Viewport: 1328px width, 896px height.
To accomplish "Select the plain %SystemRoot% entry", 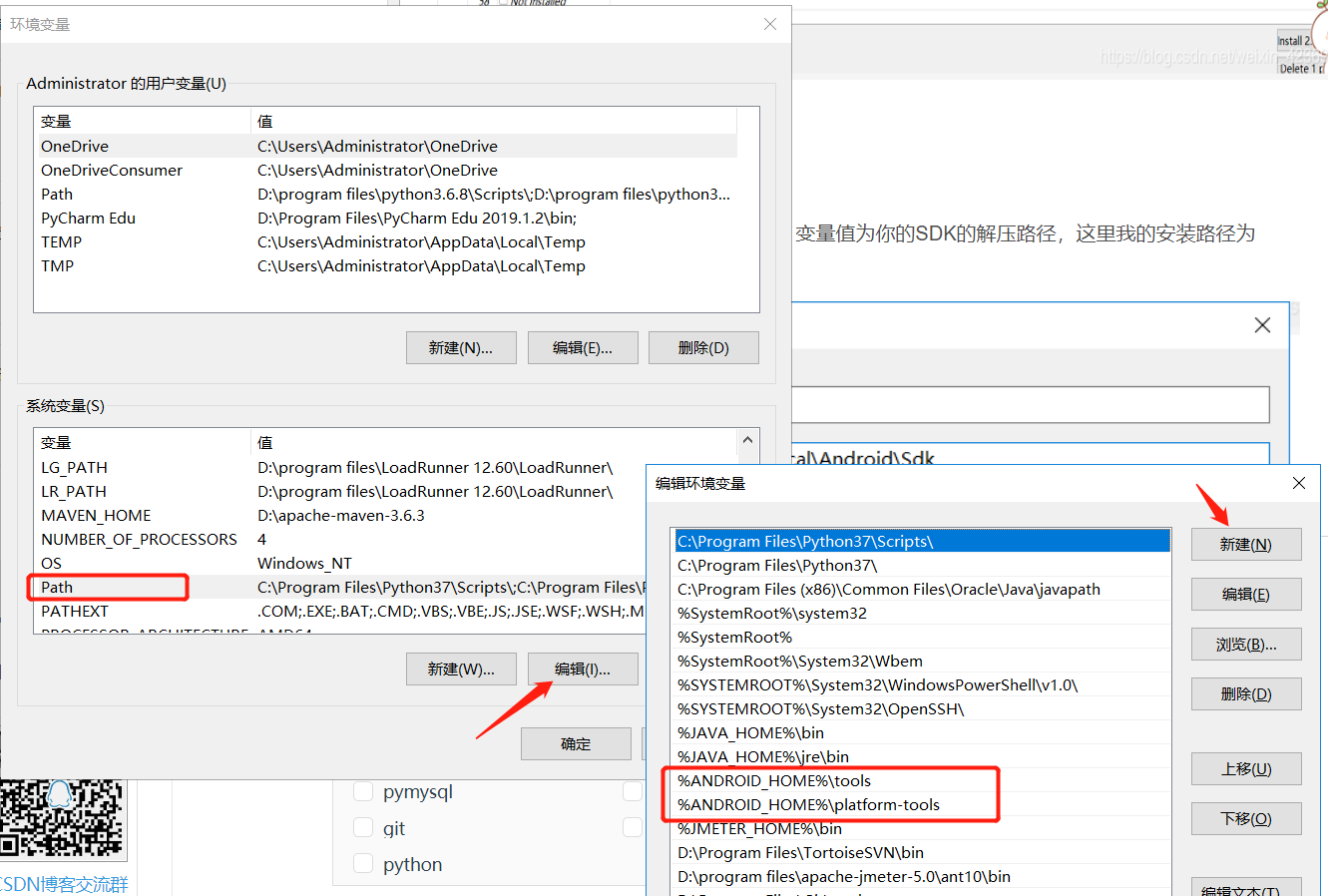I will tap(922, 638).
